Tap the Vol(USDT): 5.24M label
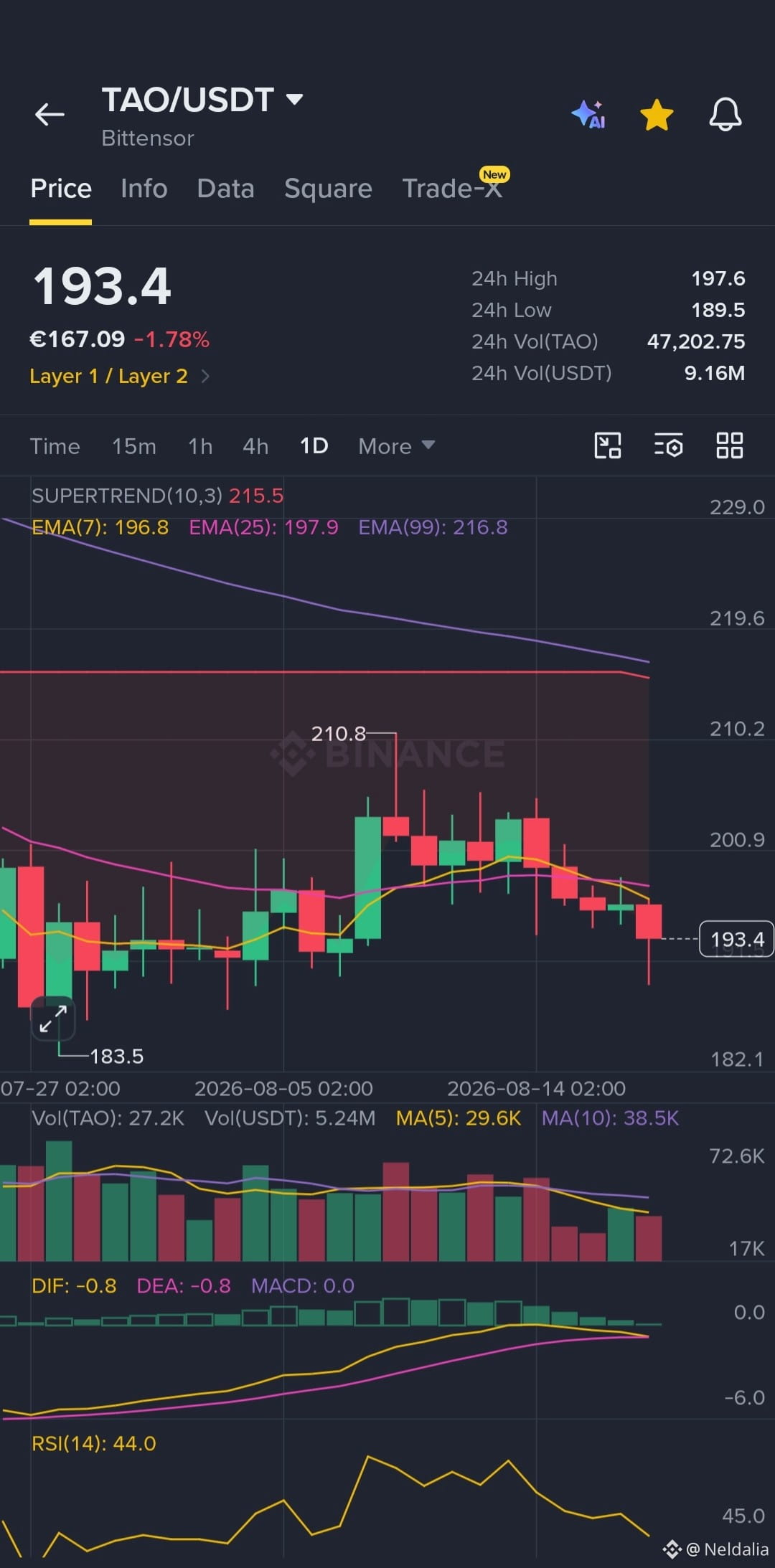 290,1118
